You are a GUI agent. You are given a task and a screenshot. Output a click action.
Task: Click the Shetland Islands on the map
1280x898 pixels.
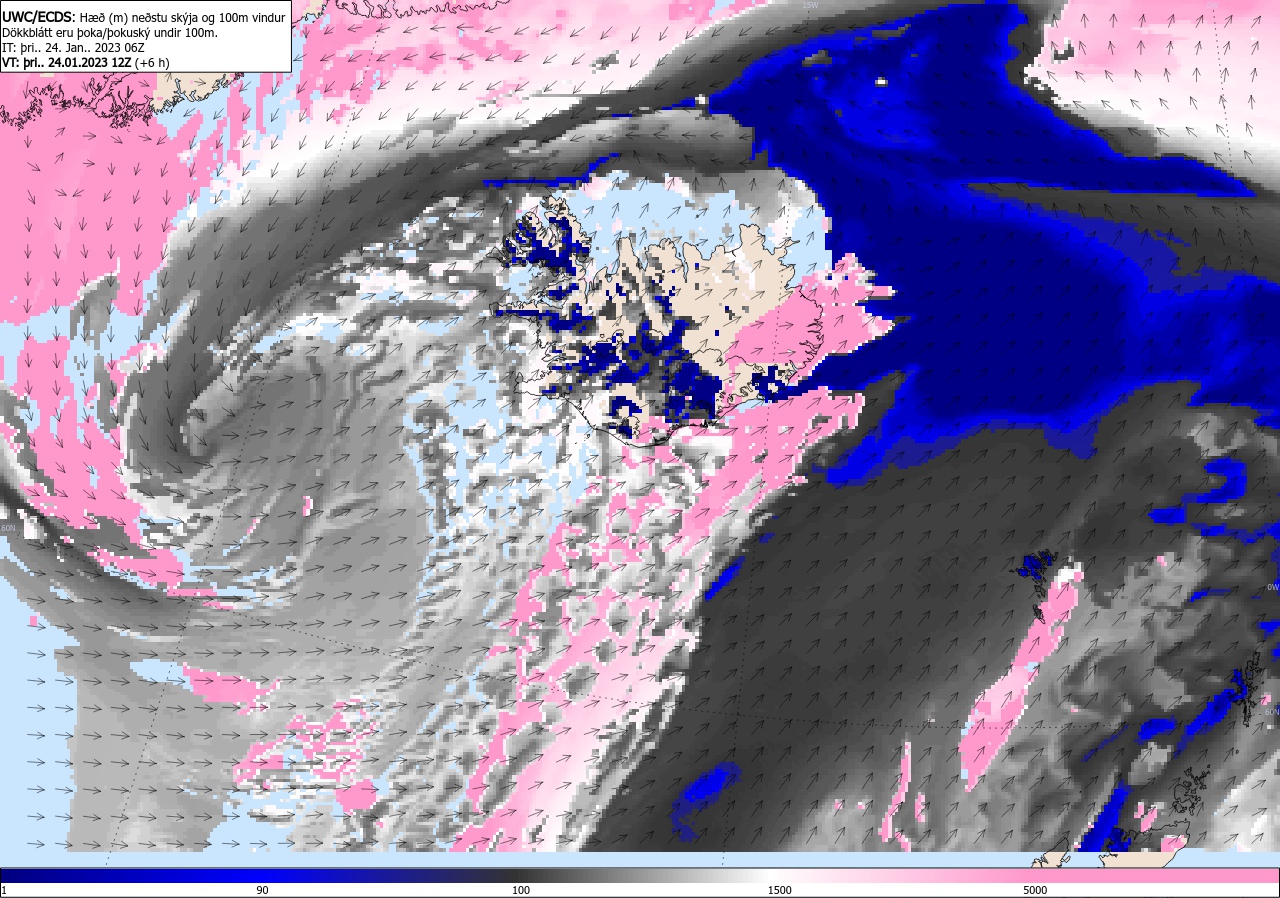pos(1247,688)
